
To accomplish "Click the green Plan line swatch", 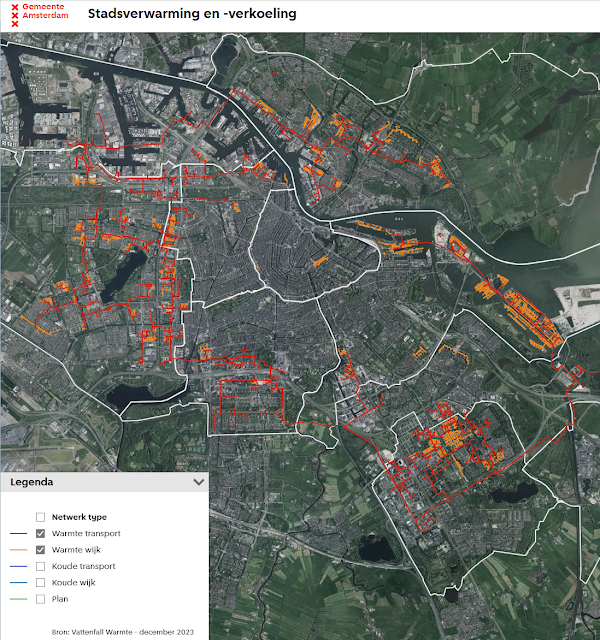I will 18,599.
